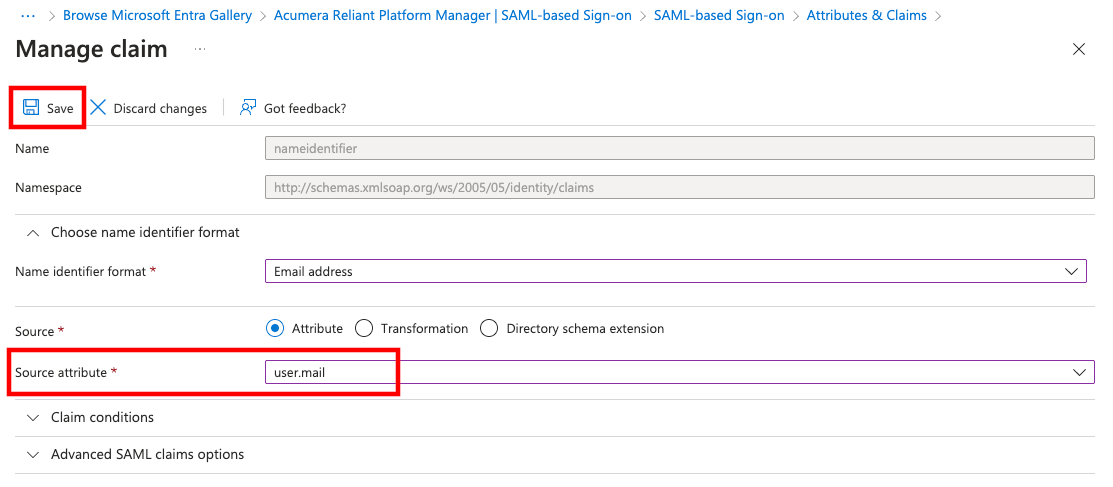Screen dimensions: 1113x487
Task: Select the Attribute source radio button
Action: point(275,328)
